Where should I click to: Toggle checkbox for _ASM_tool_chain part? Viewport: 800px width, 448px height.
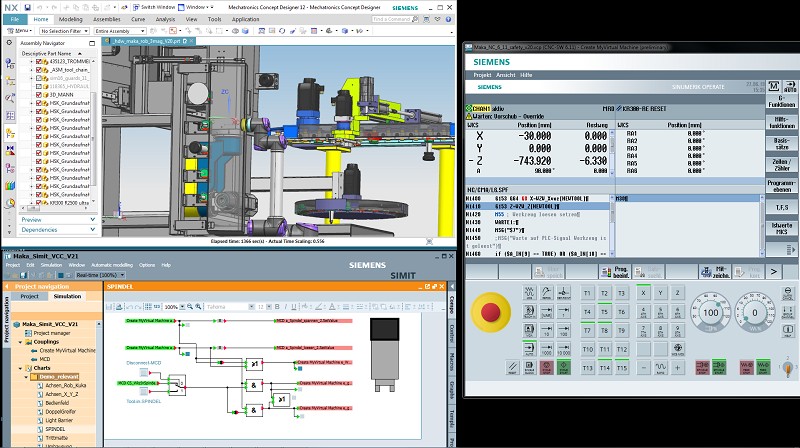pos(39,71)
